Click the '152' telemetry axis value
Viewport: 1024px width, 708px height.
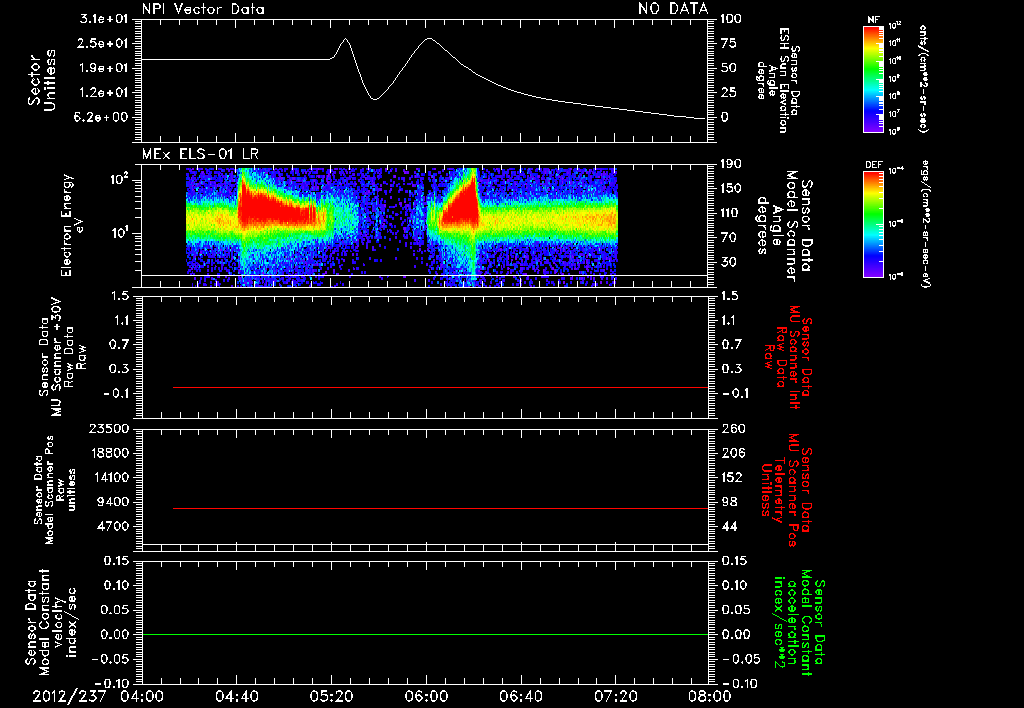click(x=732, y=478)
